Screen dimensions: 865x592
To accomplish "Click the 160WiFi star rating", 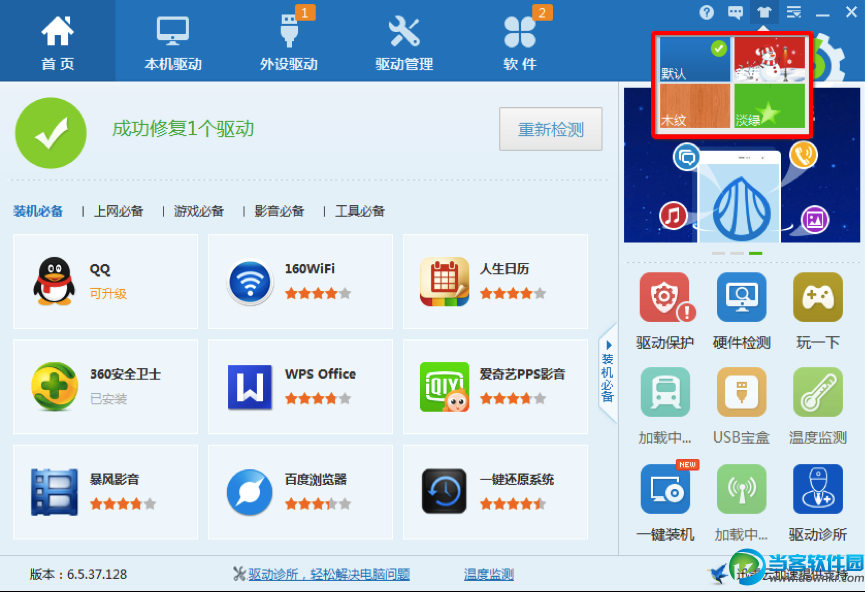I will [x=318, y=294].
